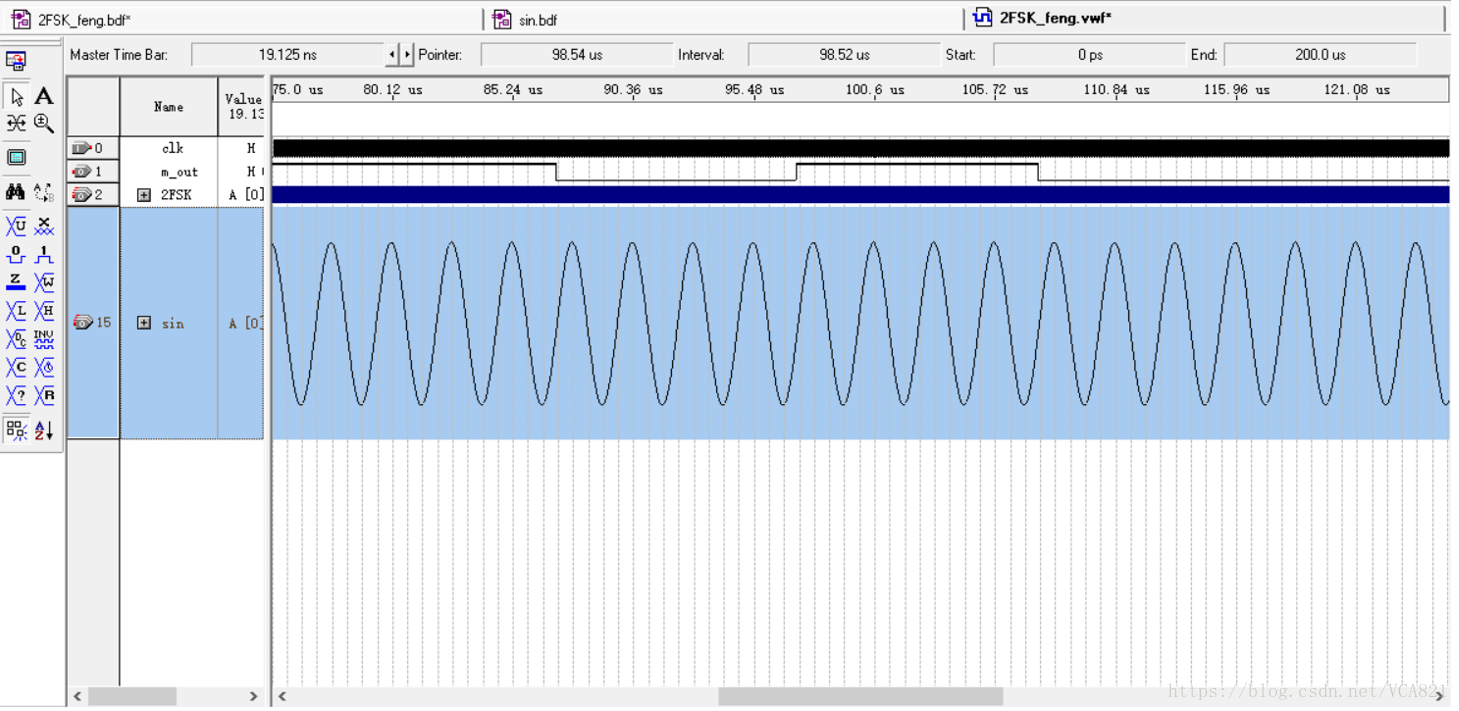This screenshot has height=711, width=1459.
Task: Click the m_out output pin icon
Action: click(x=81, y=172)
